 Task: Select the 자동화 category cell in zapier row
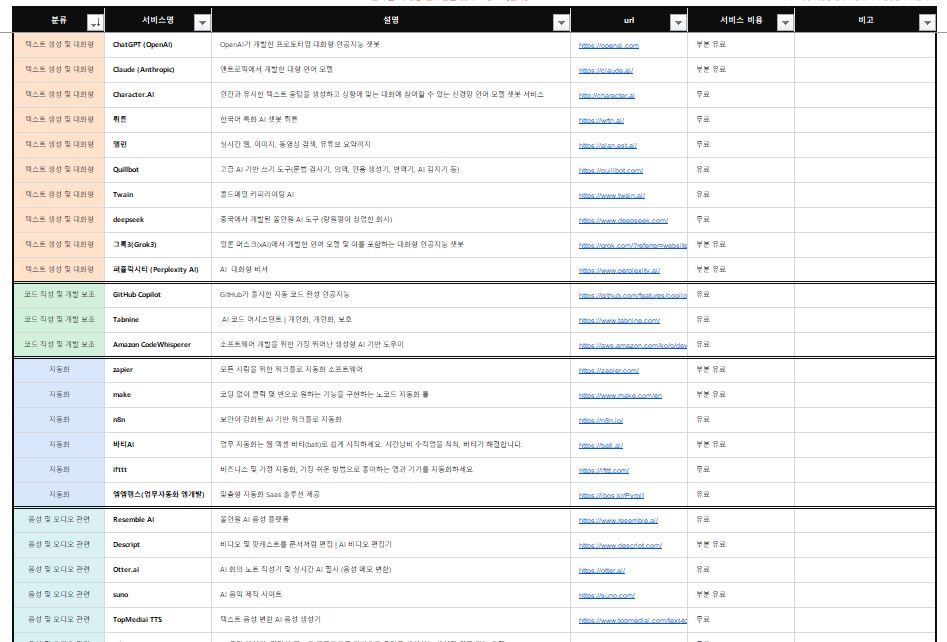[x=59, y=370]
